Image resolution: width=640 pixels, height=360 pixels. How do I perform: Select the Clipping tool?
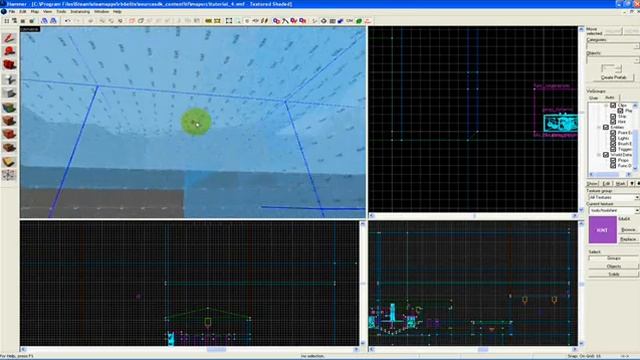9,162
